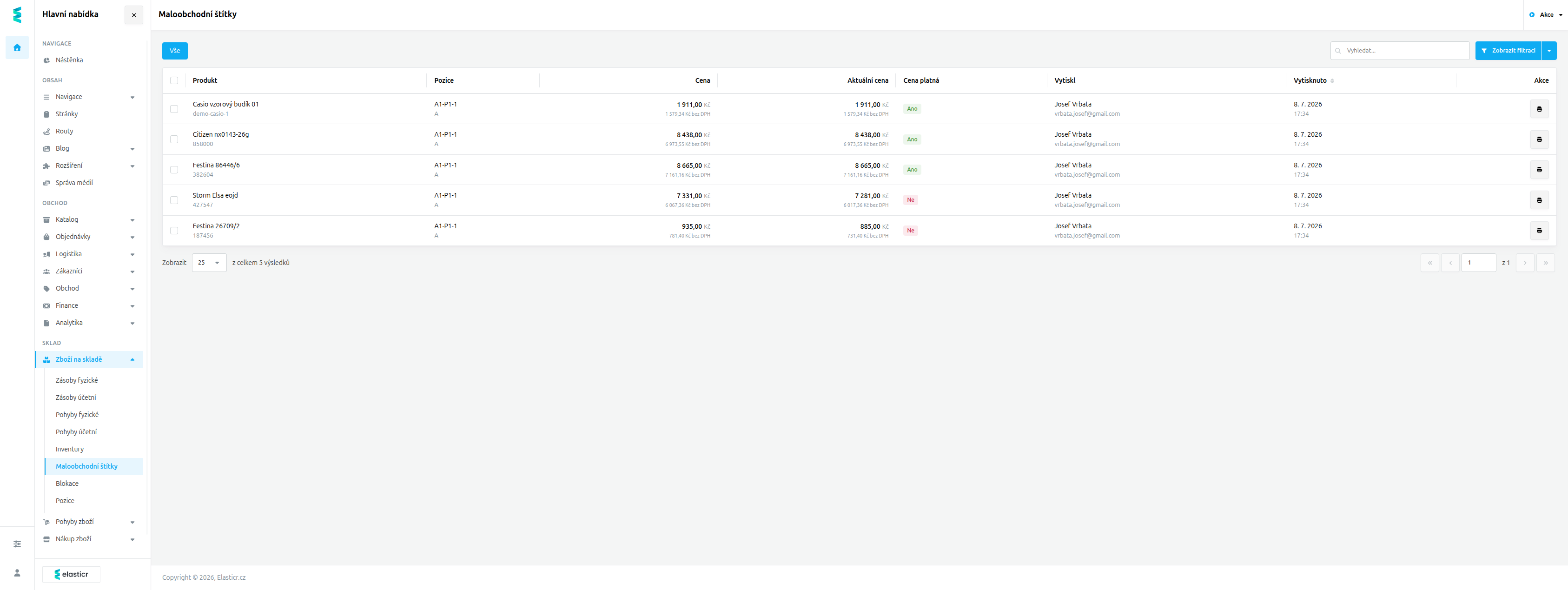Click the search magnifier icon

(x=1338, y=51)
